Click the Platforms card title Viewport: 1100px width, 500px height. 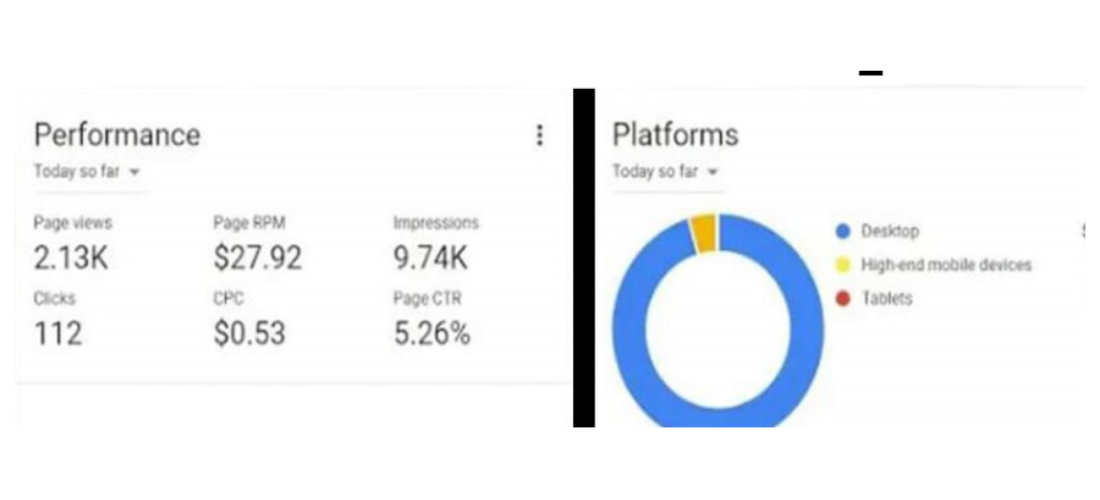675,135
